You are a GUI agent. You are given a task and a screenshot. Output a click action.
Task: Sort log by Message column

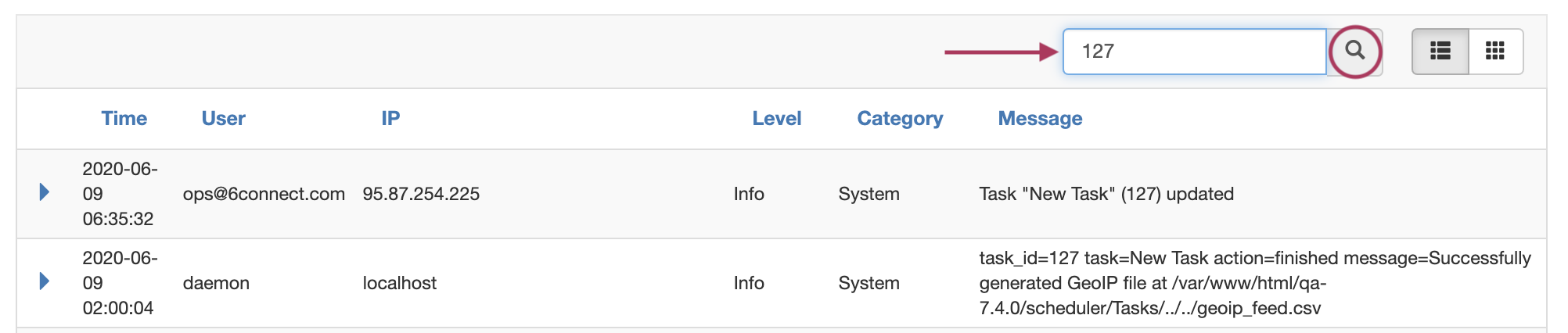pos(1040,119)
